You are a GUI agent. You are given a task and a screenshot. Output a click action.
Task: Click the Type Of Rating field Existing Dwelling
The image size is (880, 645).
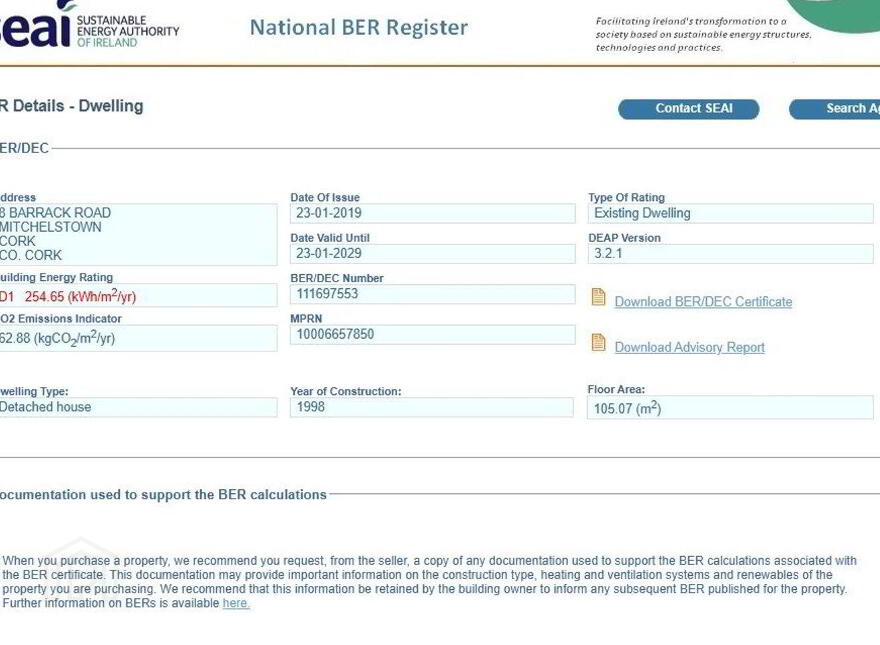click(731, 213)
